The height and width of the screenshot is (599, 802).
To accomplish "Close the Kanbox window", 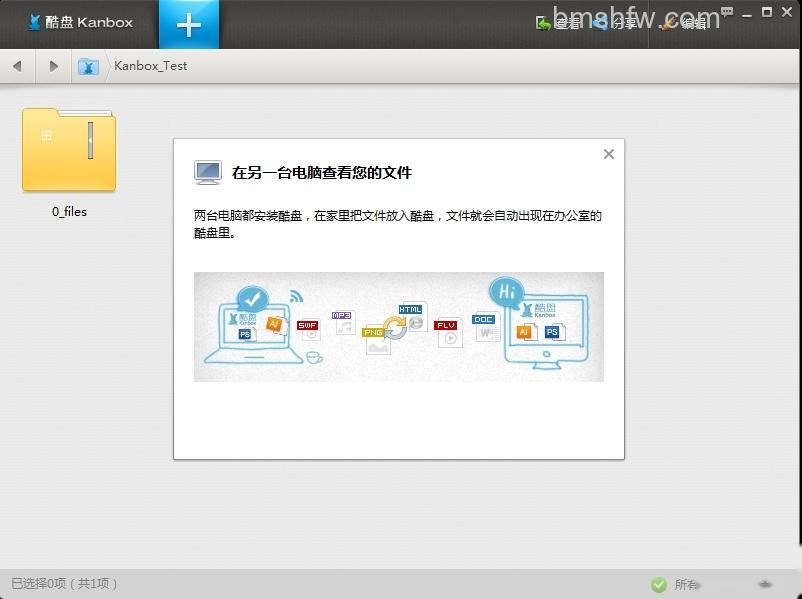I will coord(787,12).
